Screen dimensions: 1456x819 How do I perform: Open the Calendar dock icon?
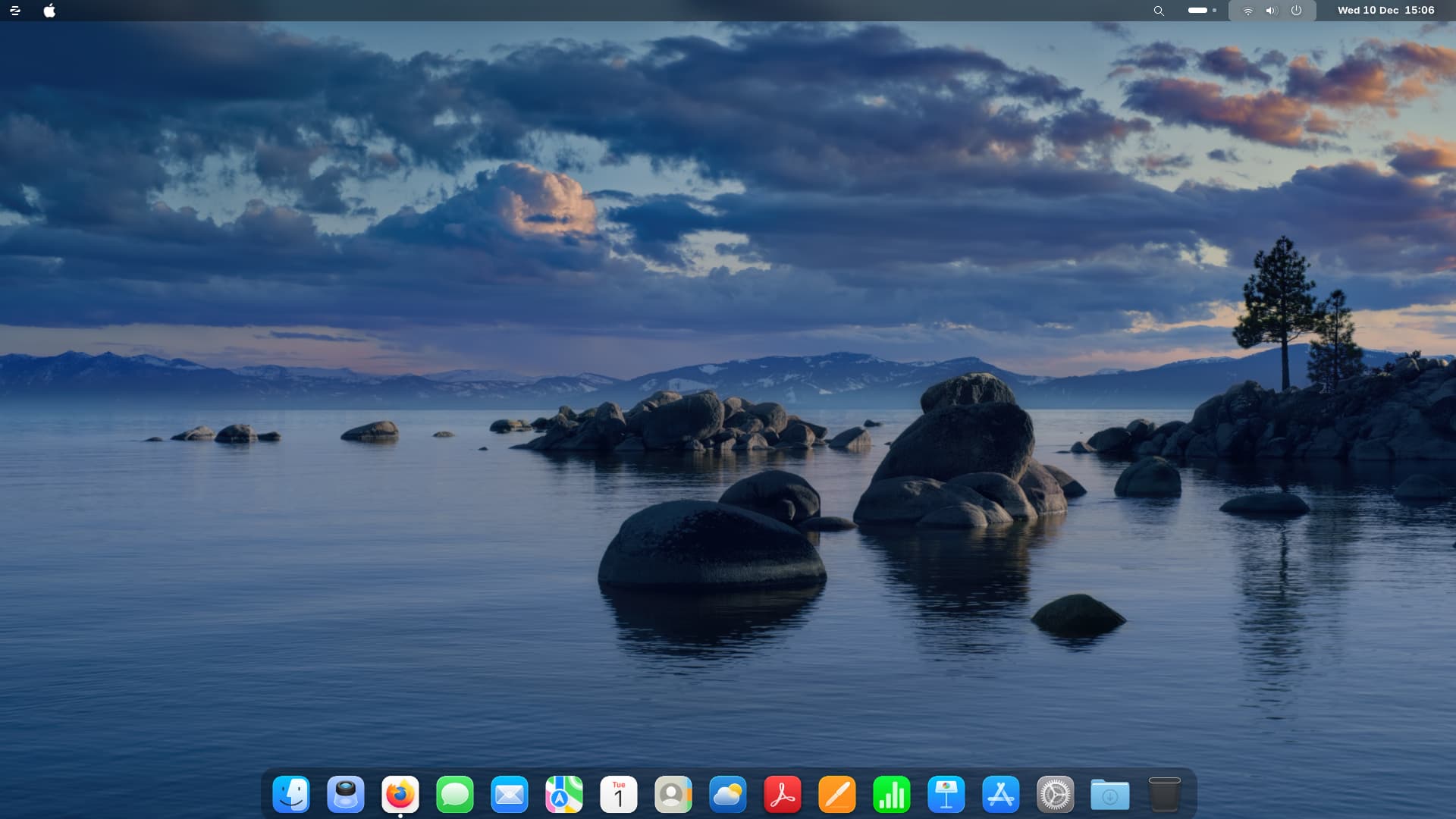click(619, 795)
